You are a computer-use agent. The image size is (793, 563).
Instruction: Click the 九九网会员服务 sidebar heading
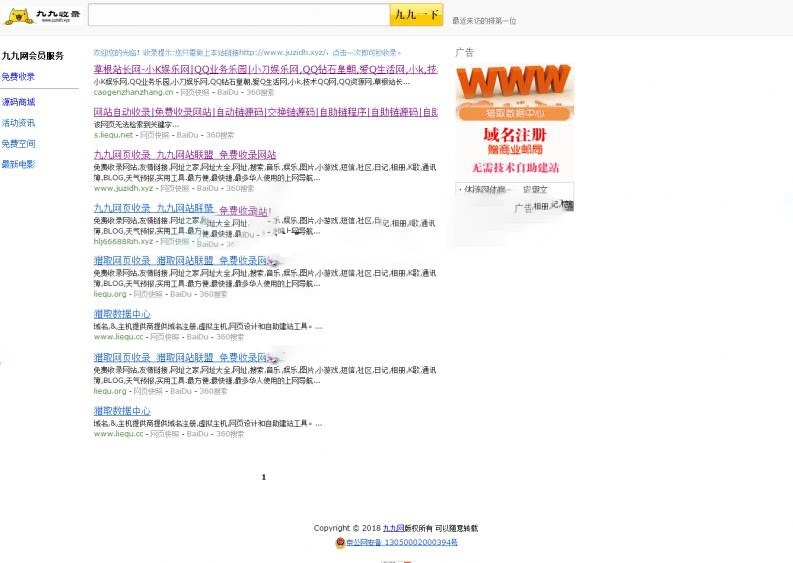pyautogui.click(x=33, y=56)
